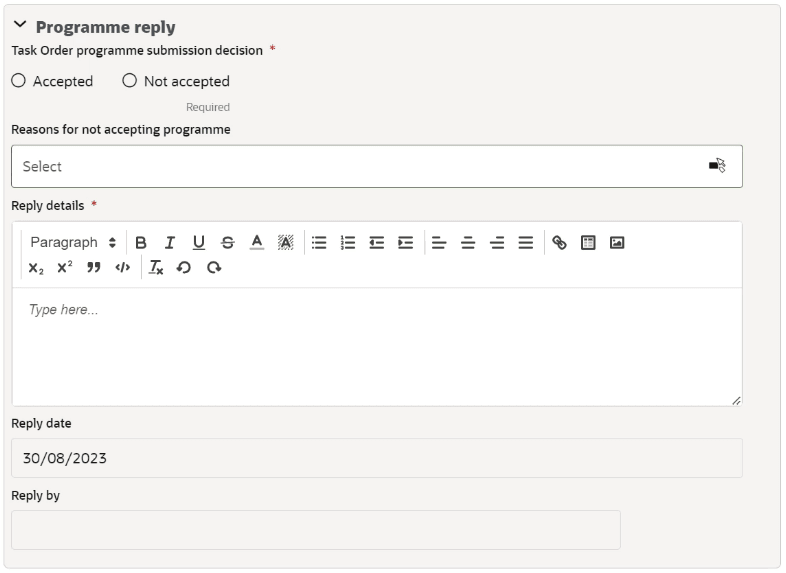786x573 pixels.
Task: Select the Accepted radio option
Action: click(x=19, y=81)
